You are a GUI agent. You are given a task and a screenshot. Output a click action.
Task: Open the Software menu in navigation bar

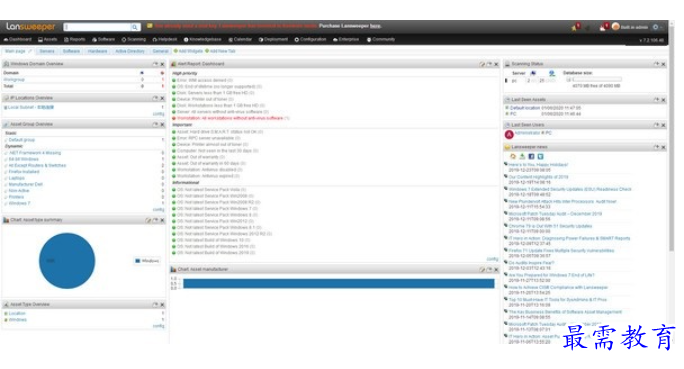point(103,39)
